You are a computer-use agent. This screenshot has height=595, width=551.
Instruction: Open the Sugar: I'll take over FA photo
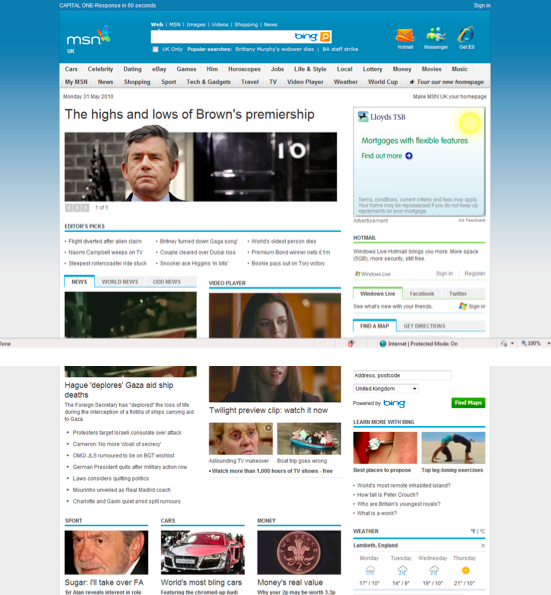106,552
